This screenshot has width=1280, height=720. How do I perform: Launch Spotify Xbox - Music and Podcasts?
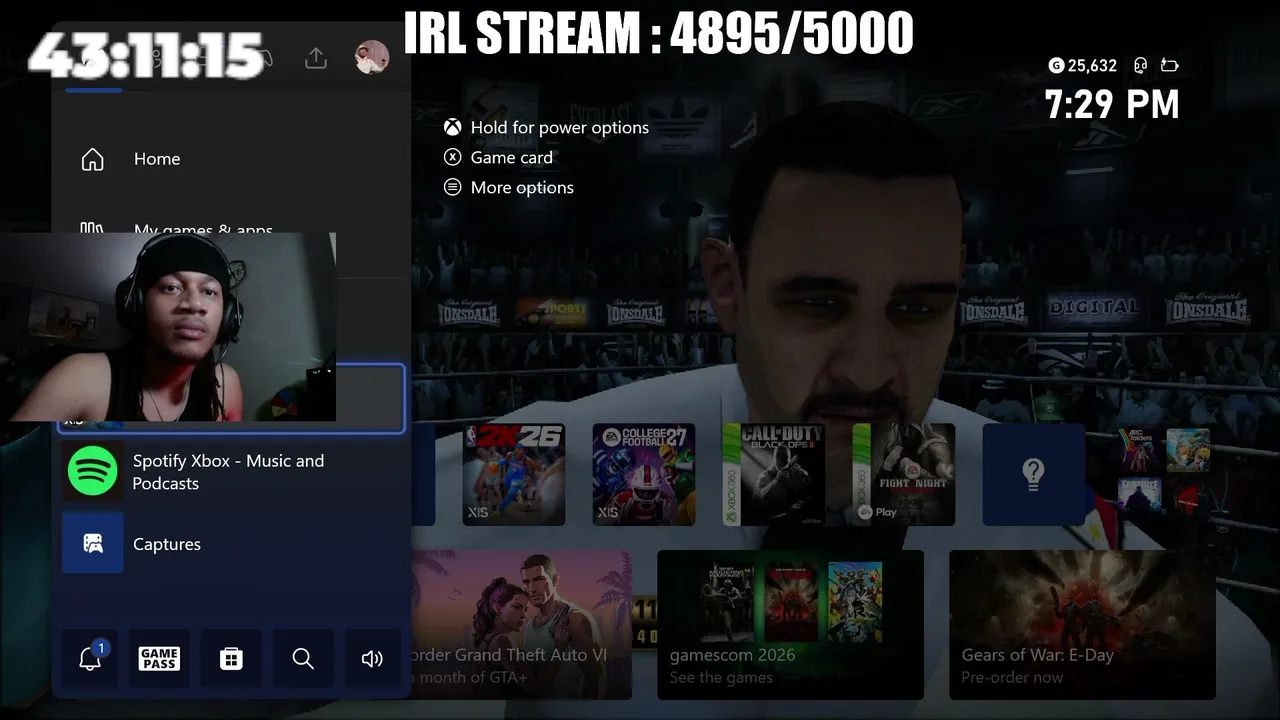pos(231,472)
